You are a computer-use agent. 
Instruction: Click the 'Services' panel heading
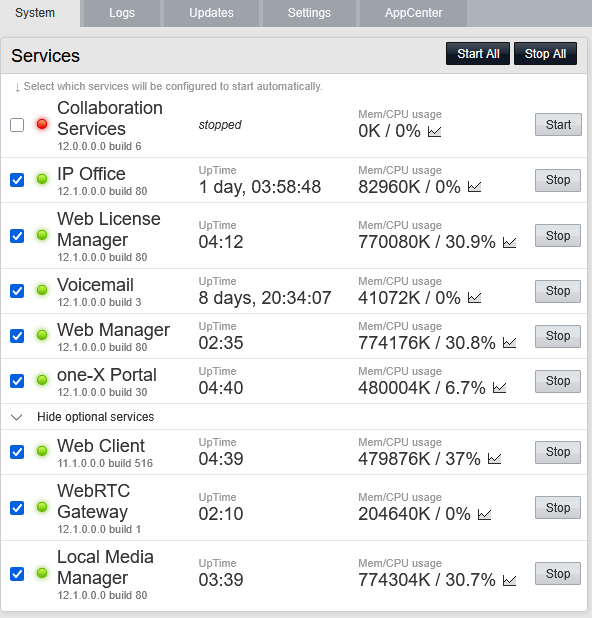[x=45, y=56]
